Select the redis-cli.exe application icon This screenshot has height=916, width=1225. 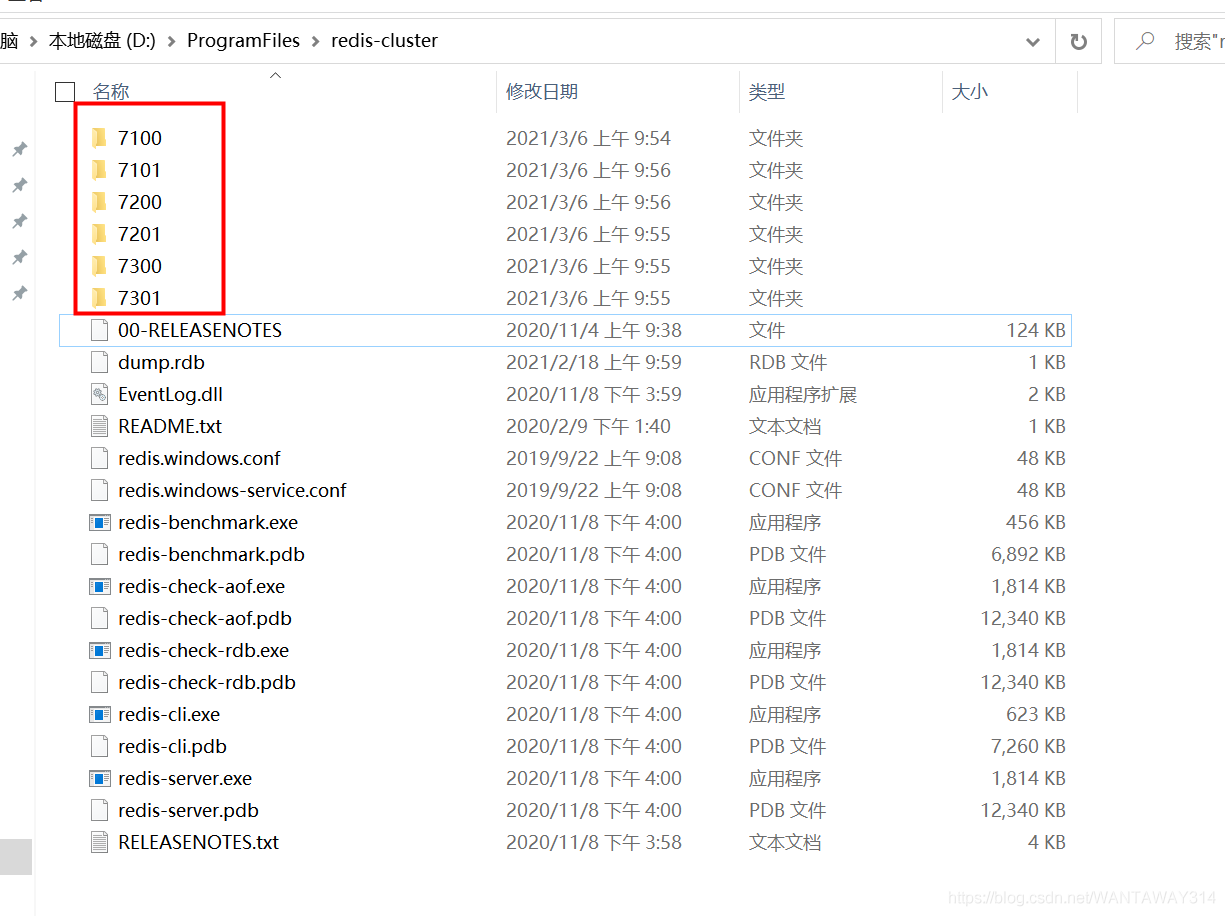(99, 714)
